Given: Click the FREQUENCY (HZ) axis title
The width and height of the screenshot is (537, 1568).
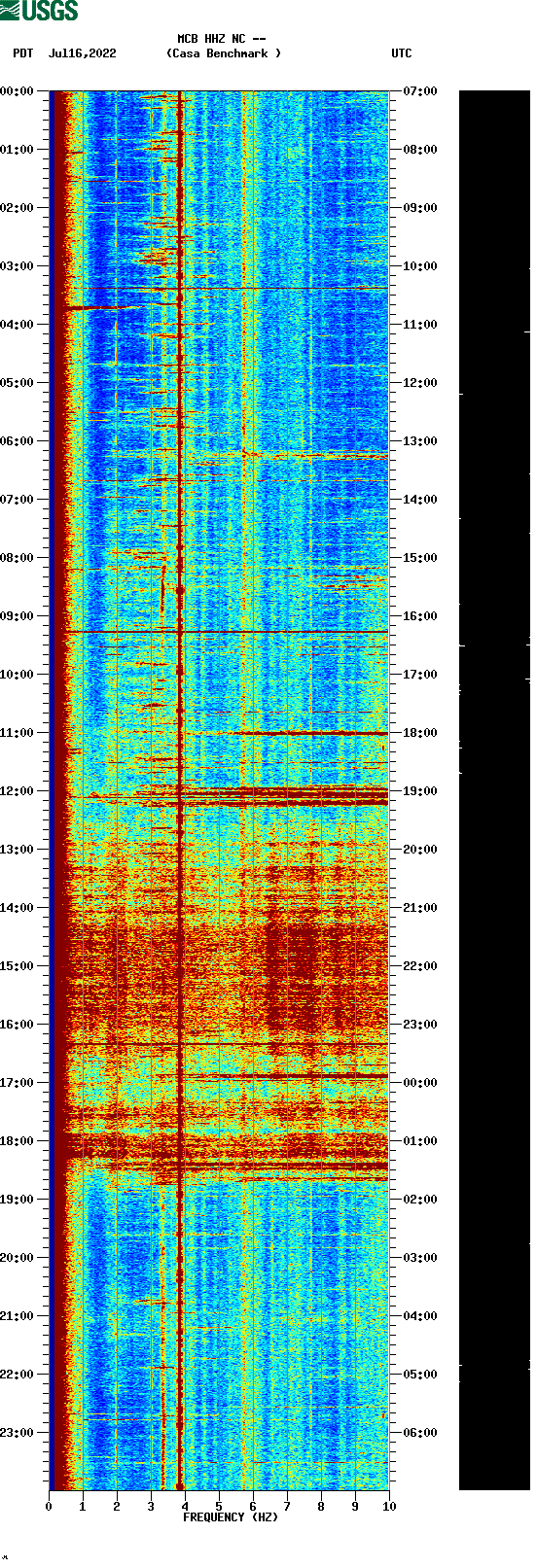Looking at the screenshot, I should 231,1517.
